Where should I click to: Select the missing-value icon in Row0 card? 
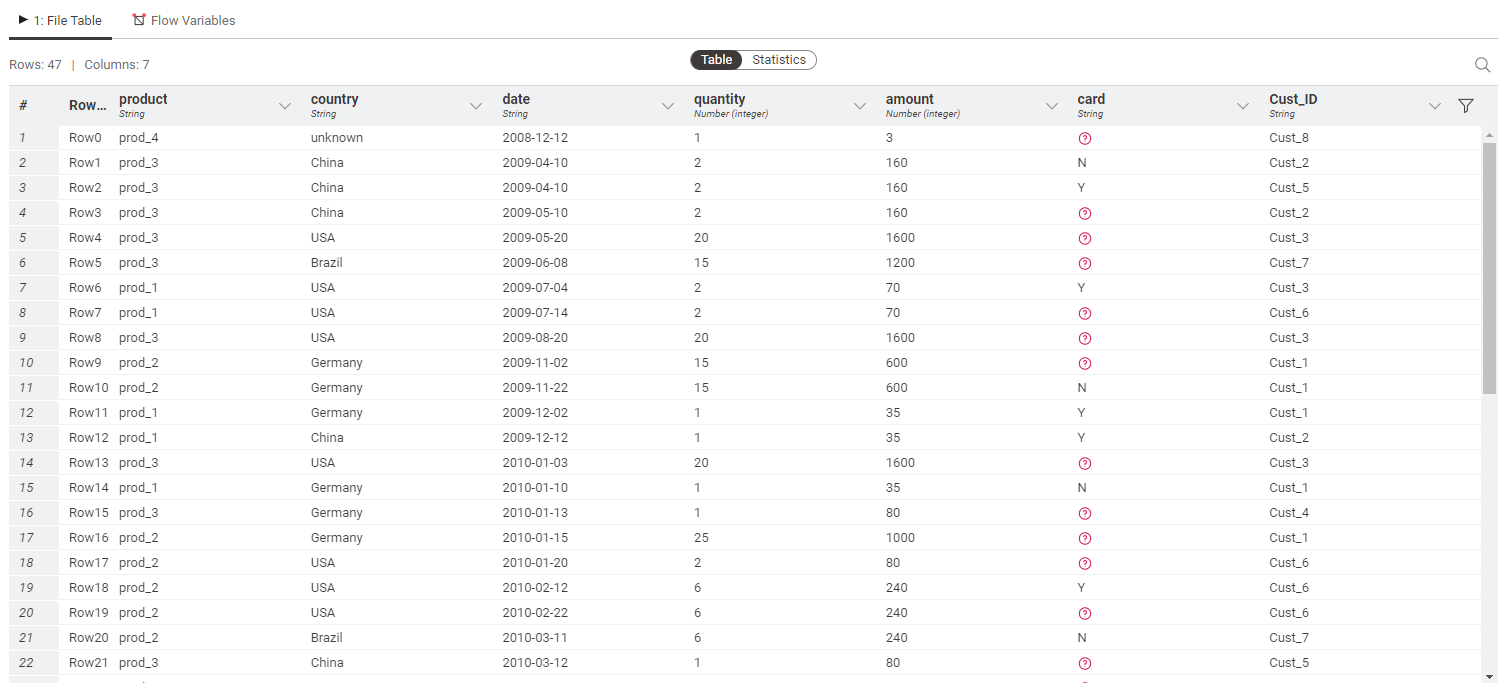pyautogui.click(x=1084, y=138)
